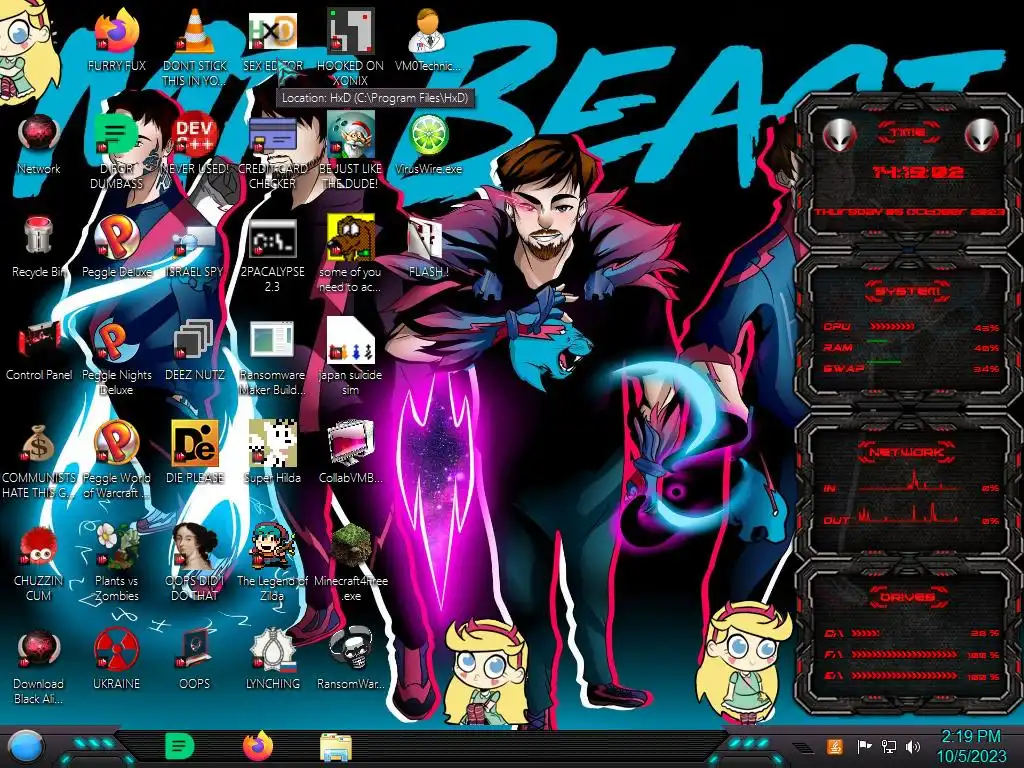Click the taskbar clock showing 2:19 PM
The image size is (1024, 768).
971,746
